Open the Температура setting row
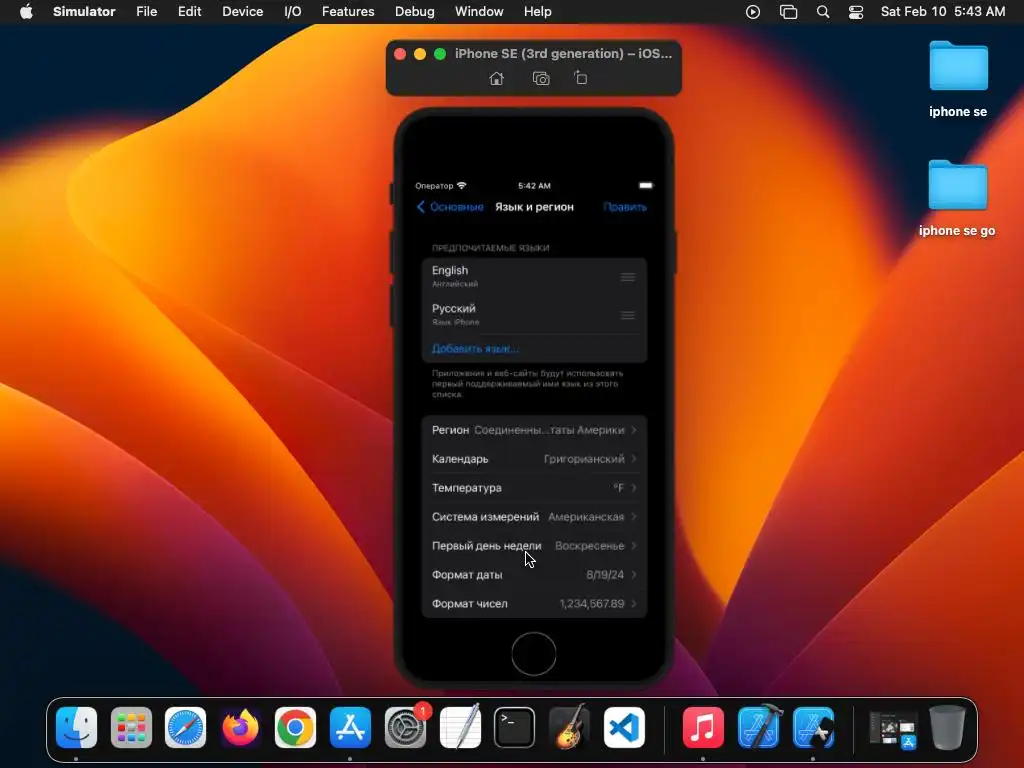 [534, 488]
